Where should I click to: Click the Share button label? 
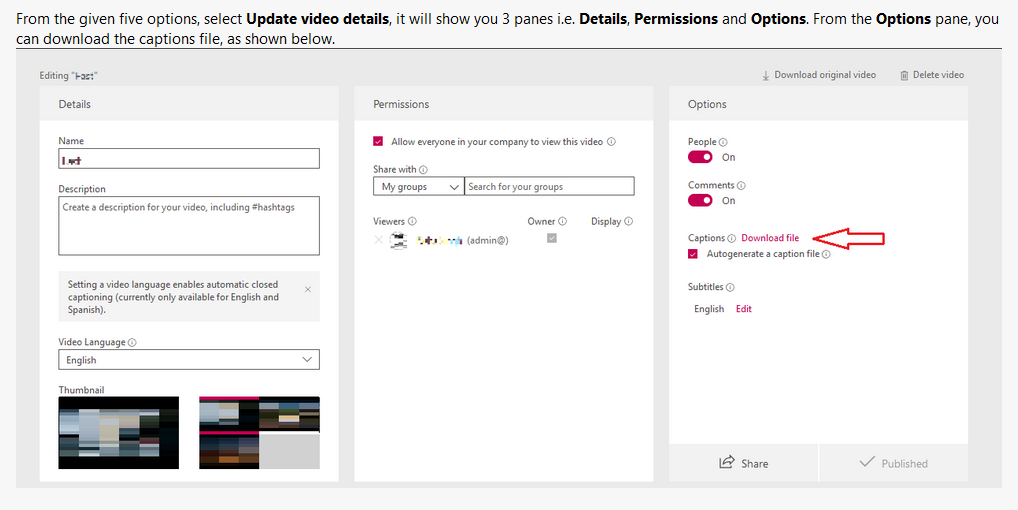[754, 464]
